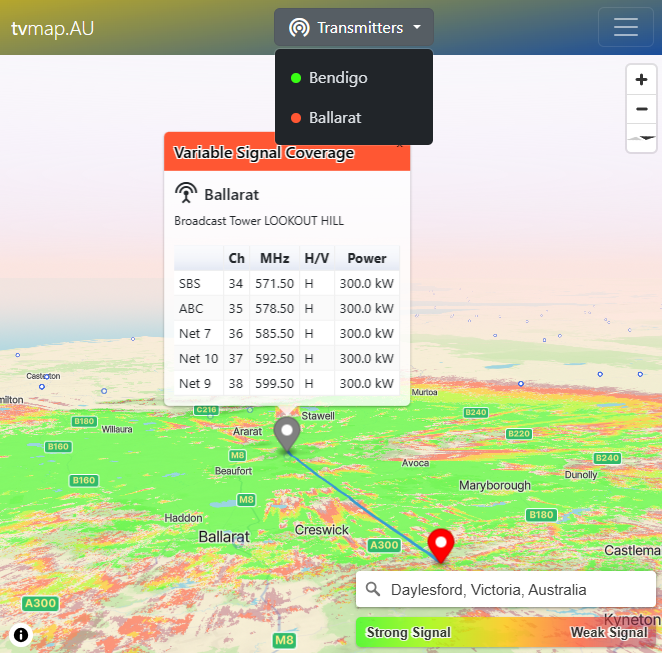Click the Variable Signal Coverage header
The height and width of the screenshot is (653, 662).
(264, 153)
